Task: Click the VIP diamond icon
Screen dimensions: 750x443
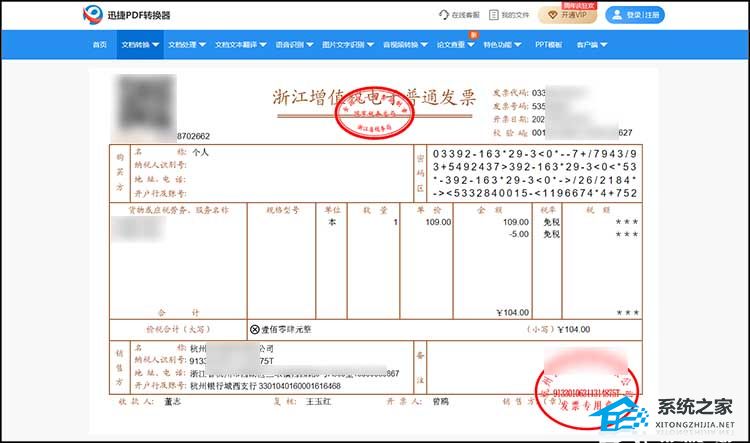Action: [549, 15]
